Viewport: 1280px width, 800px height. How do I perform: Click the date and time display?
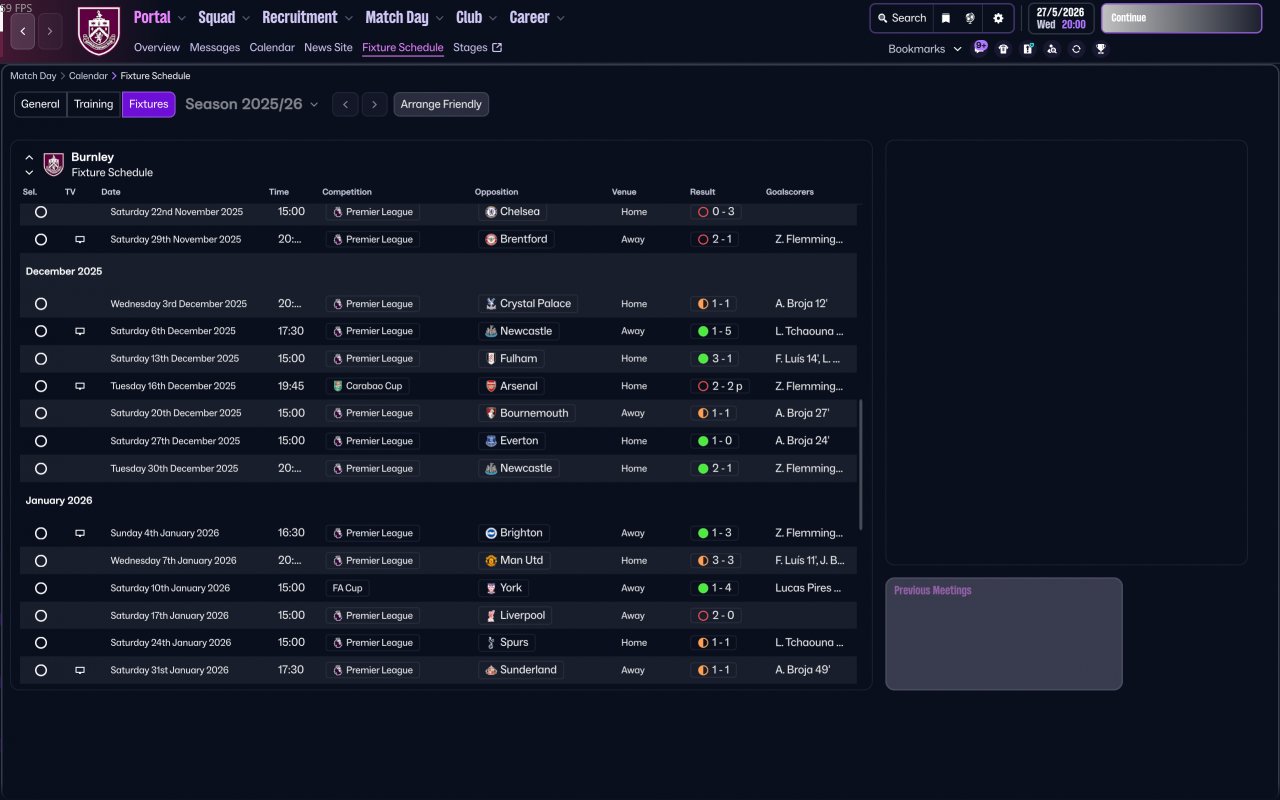pos(1061,18)
